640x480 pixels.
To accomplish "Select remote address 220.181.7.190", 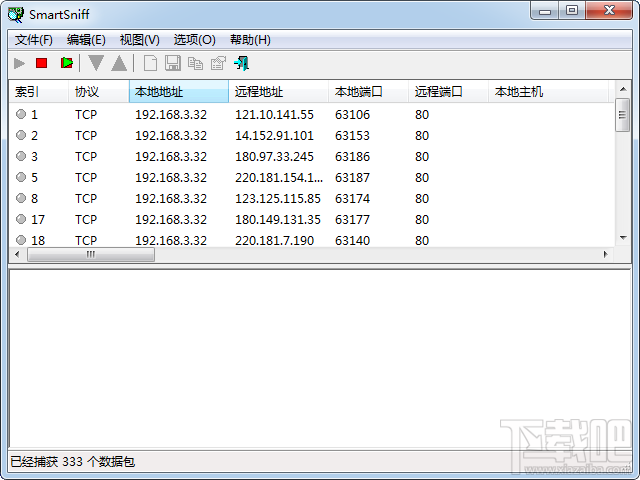I will tap(274, 240).
